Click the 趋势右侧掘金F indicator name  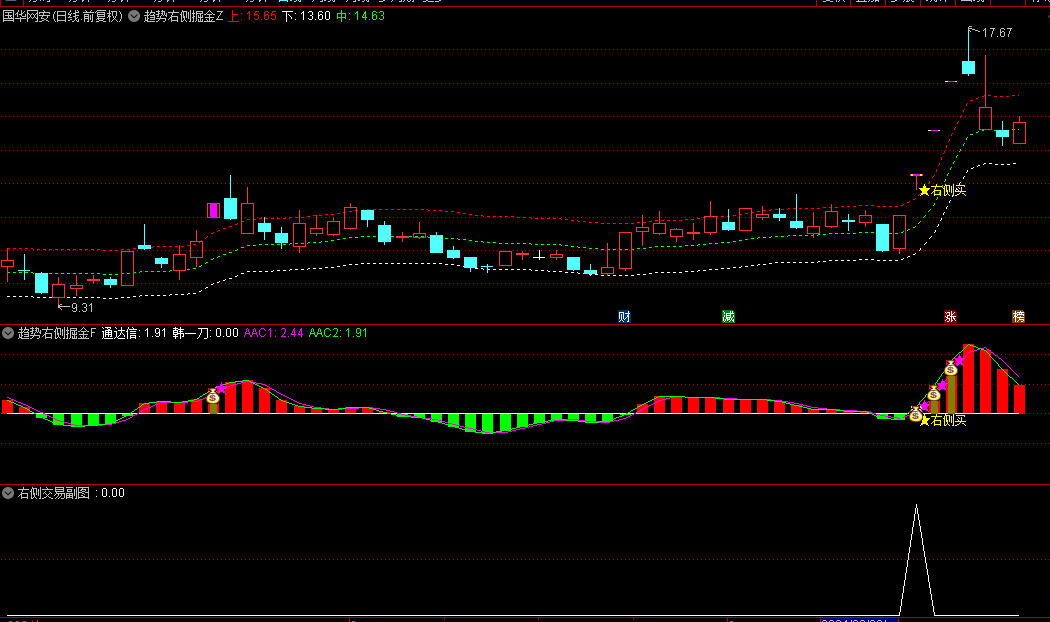[x=57, y=333]
